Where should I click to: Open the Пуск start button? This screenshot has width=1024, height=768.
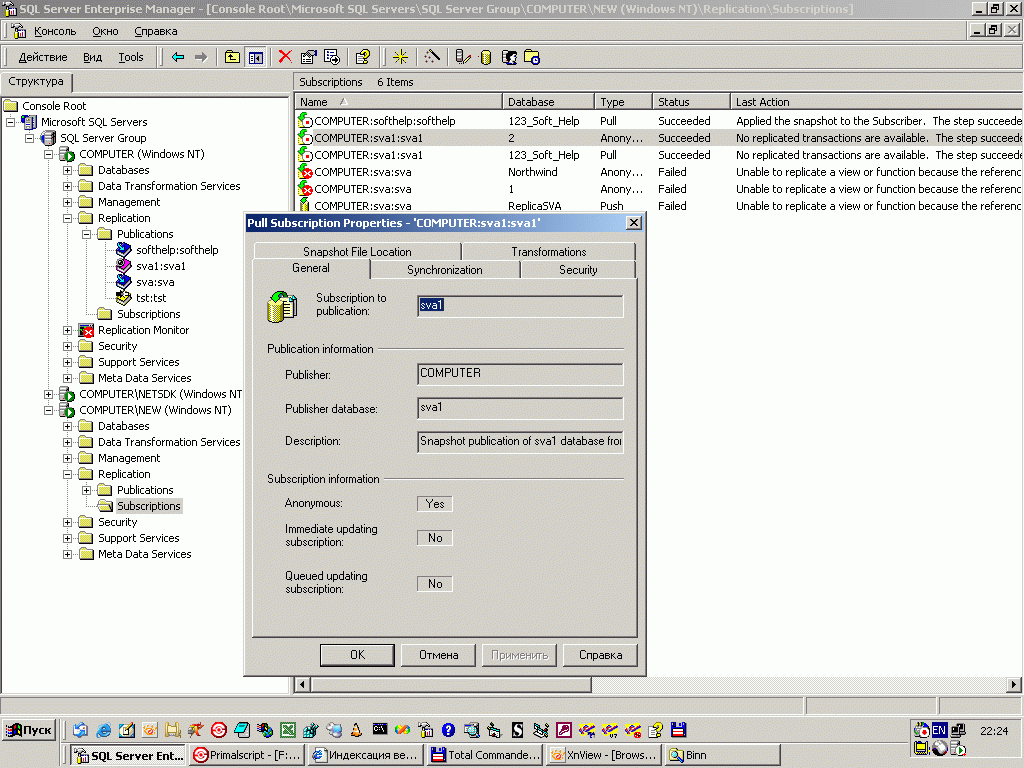pos(29,730)
